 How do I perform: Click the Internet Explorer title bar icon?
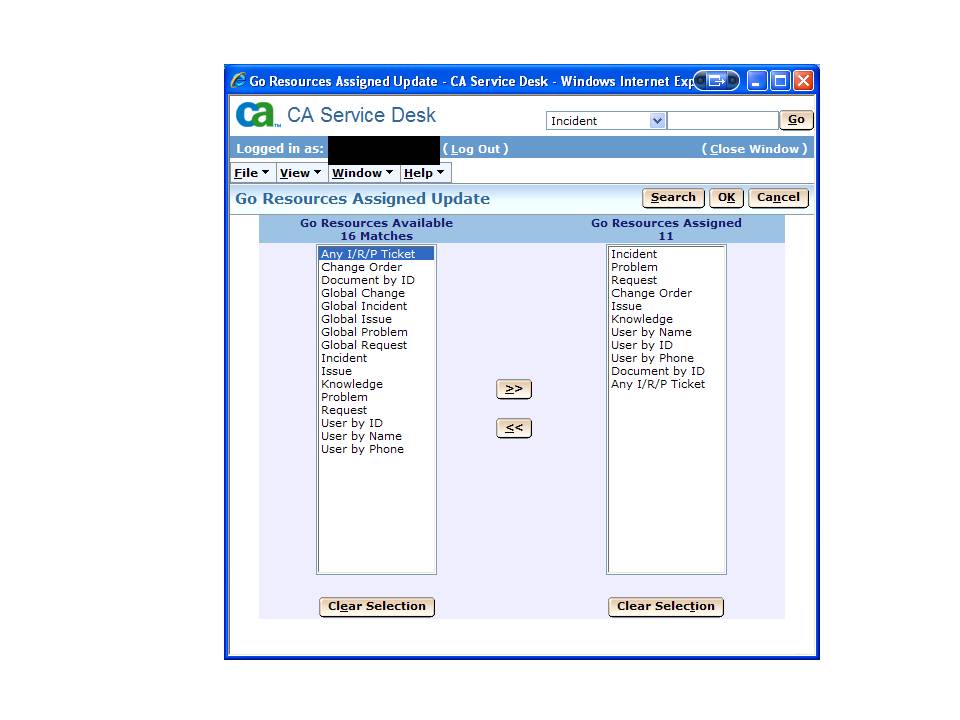[238, 81]
